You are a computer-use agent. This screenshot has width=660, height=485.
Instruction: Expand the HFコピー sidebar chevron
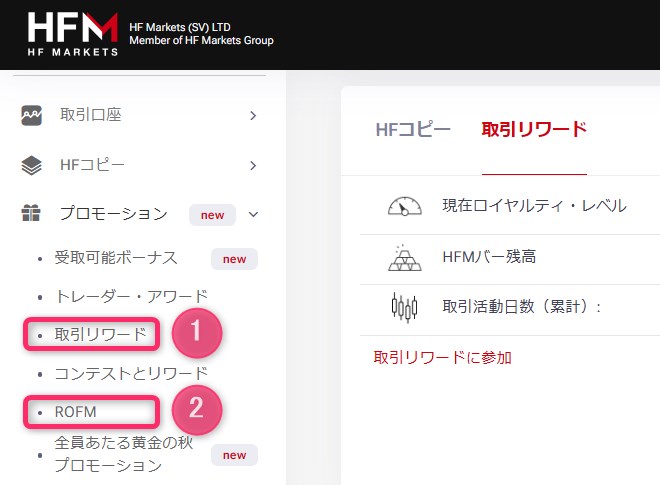[253, 165]
